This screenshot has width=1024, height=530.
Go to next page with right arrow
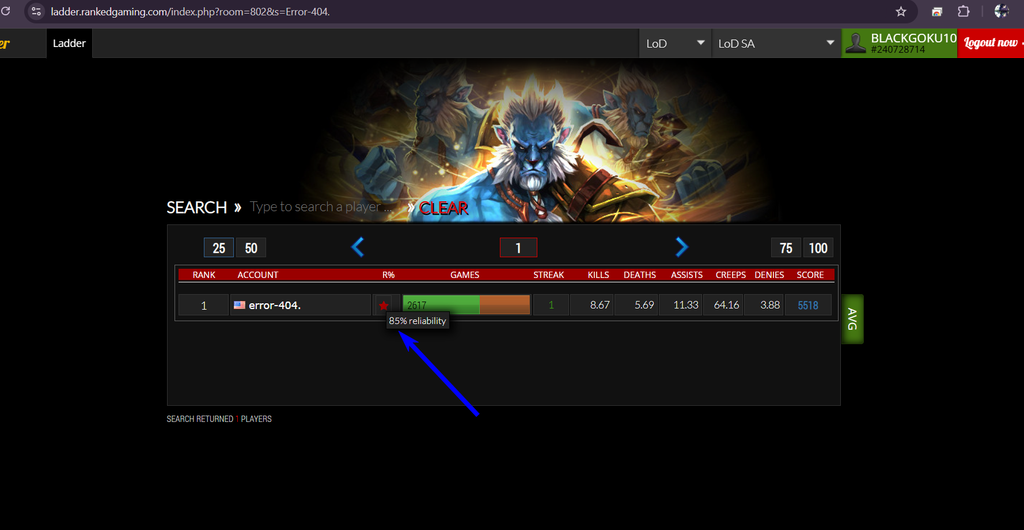pos(681,247)
